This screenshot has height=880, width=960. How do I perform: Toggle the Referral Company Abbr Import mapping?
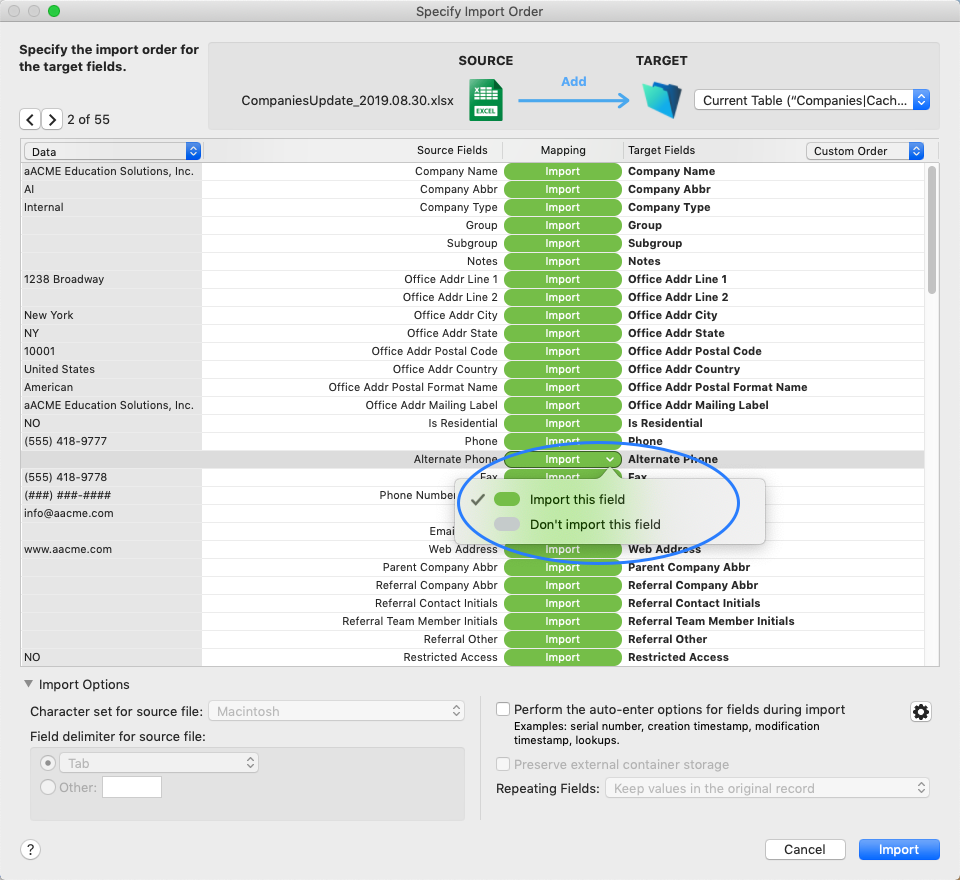tap(563, 585)
